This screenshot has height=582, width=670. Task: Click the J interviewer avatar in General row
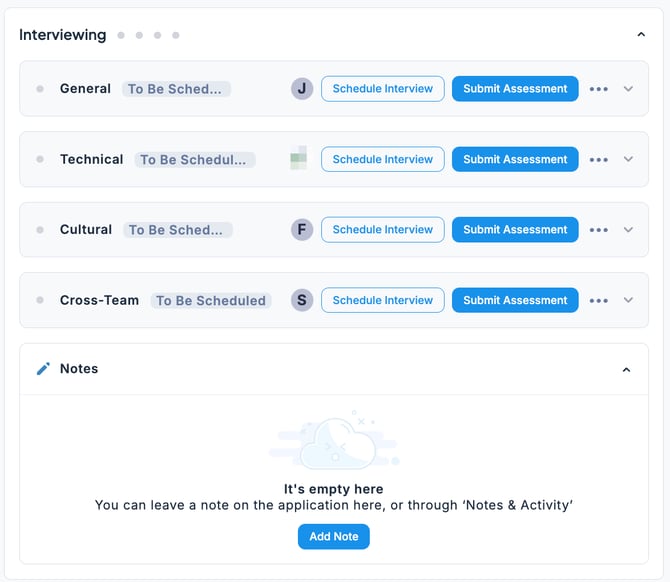pyautogui.click(x=302, y=89)
